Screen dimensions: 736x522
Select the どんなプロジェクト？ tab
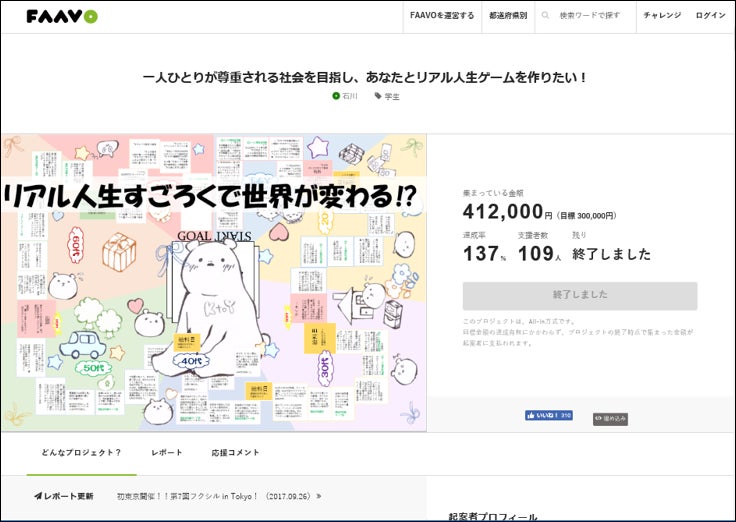pyautogui.click(x=82, y=453)
